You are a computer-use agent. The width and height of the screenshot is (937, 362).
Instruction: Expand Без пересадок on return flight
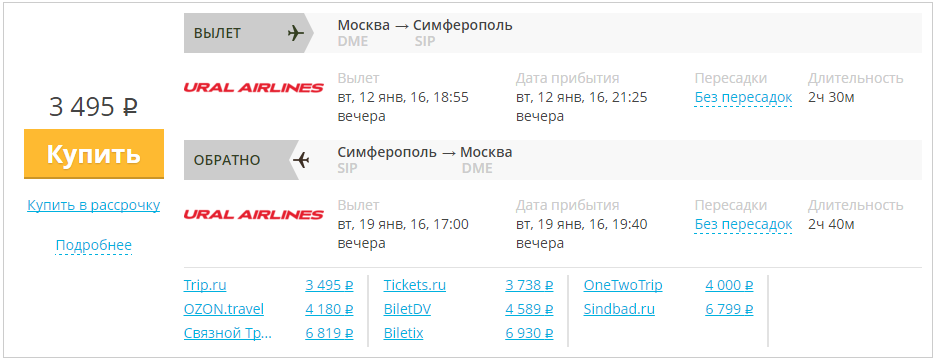point(743,225)
